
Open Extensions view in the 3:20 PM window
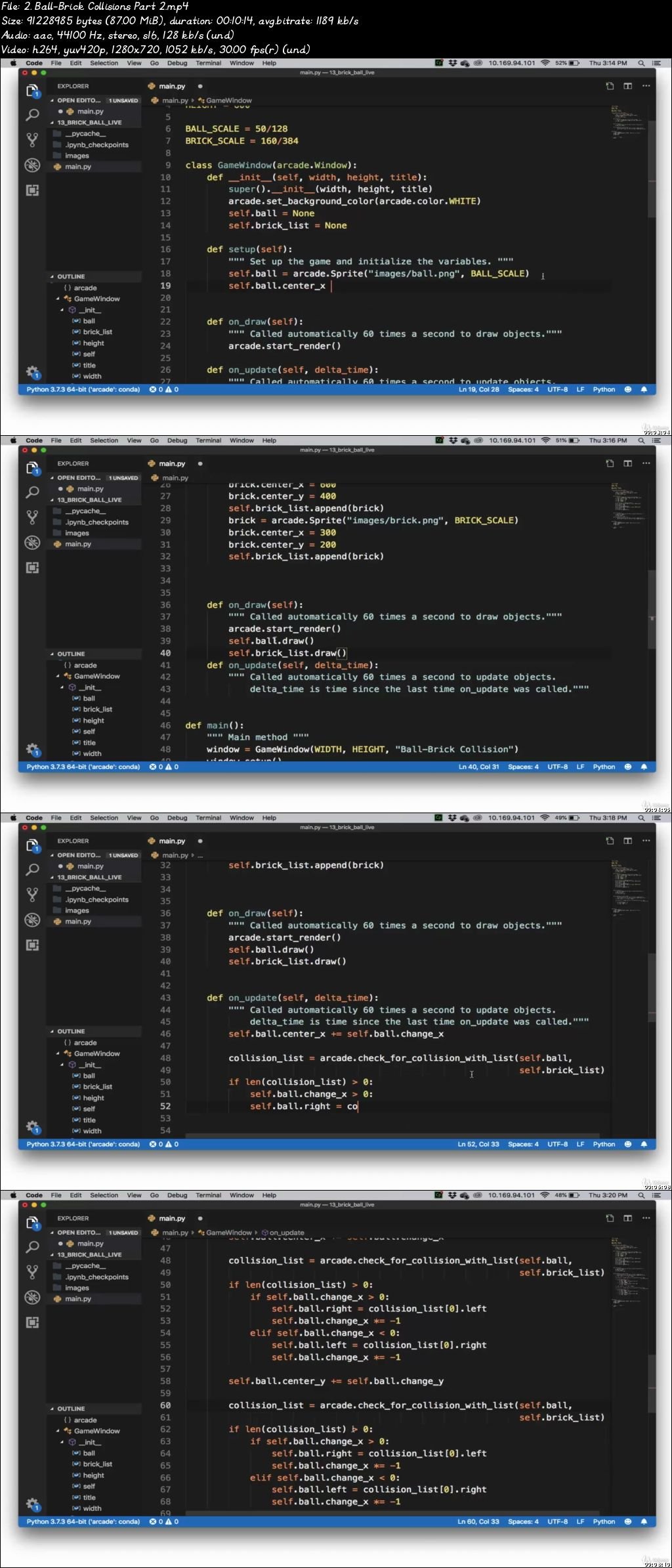32,1322
